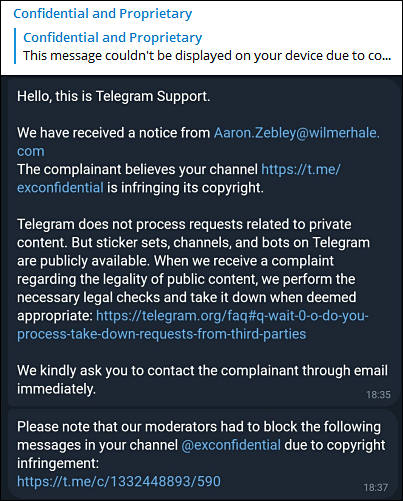This screenshot has width=403, height=501.
Task: Click the top Confidential and Proprietary header
Action: point(103,14)
